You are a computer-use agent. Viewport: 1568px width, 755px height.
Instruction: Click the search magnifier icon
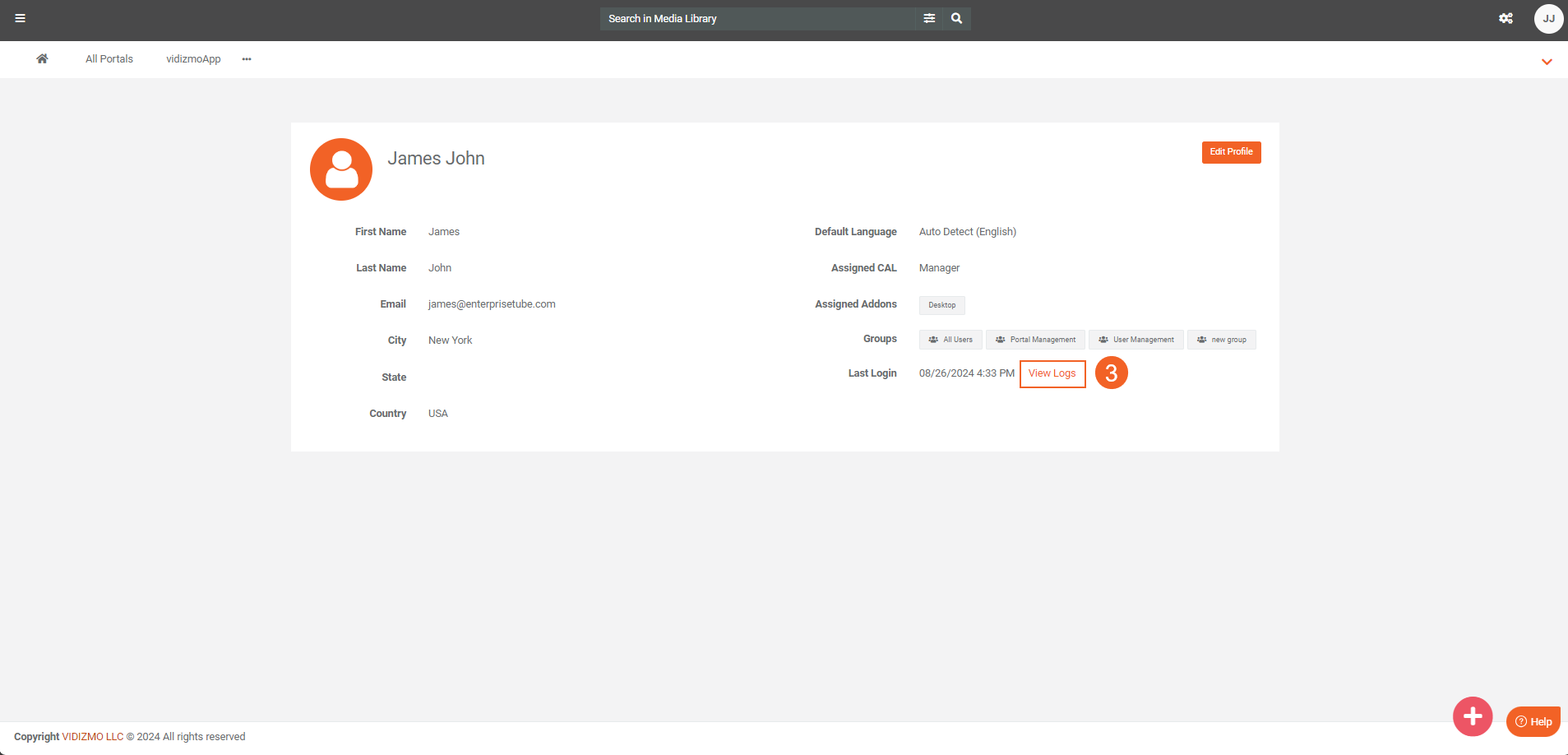pos(956,18)
